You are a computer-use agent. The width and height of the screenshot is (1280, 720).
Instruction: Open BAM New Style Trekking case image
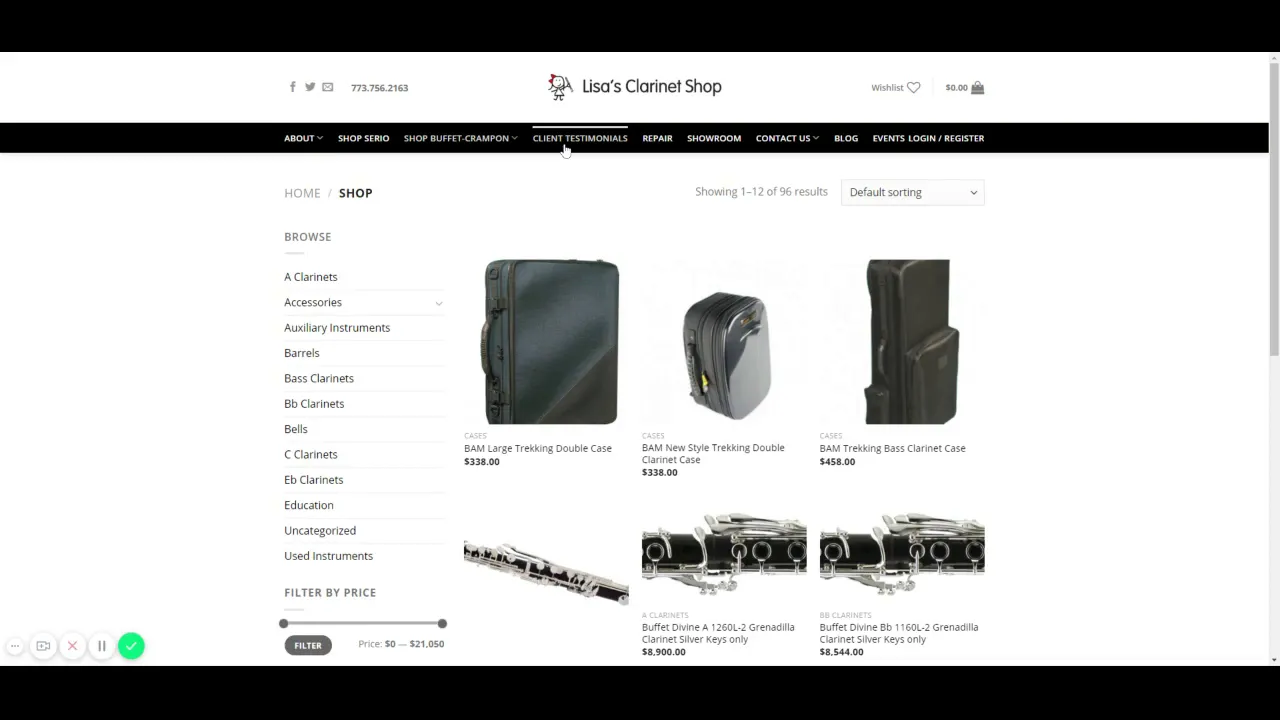(x=724, y=342)
